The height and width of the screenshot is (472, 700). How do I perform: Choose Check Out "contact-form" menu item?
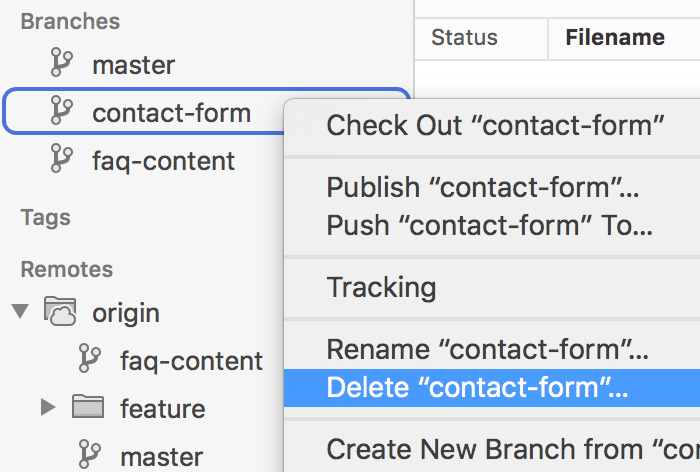(495, 125)
